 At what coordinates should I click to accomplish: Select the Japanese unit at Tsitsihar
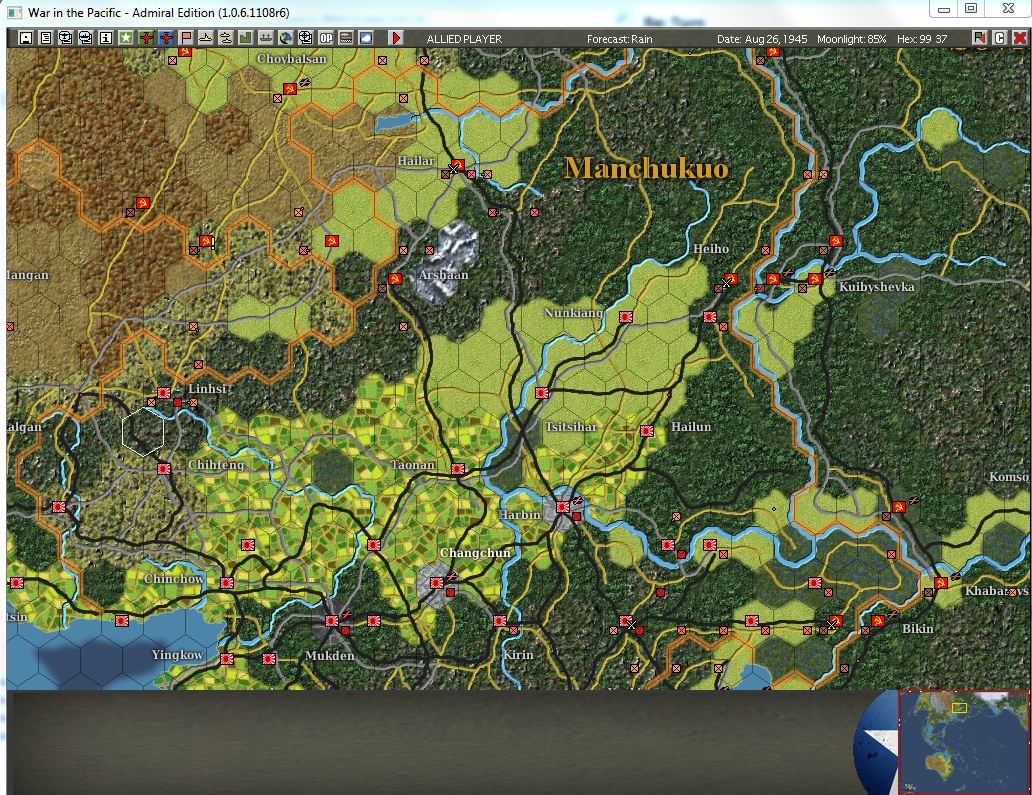coord(542,393)
